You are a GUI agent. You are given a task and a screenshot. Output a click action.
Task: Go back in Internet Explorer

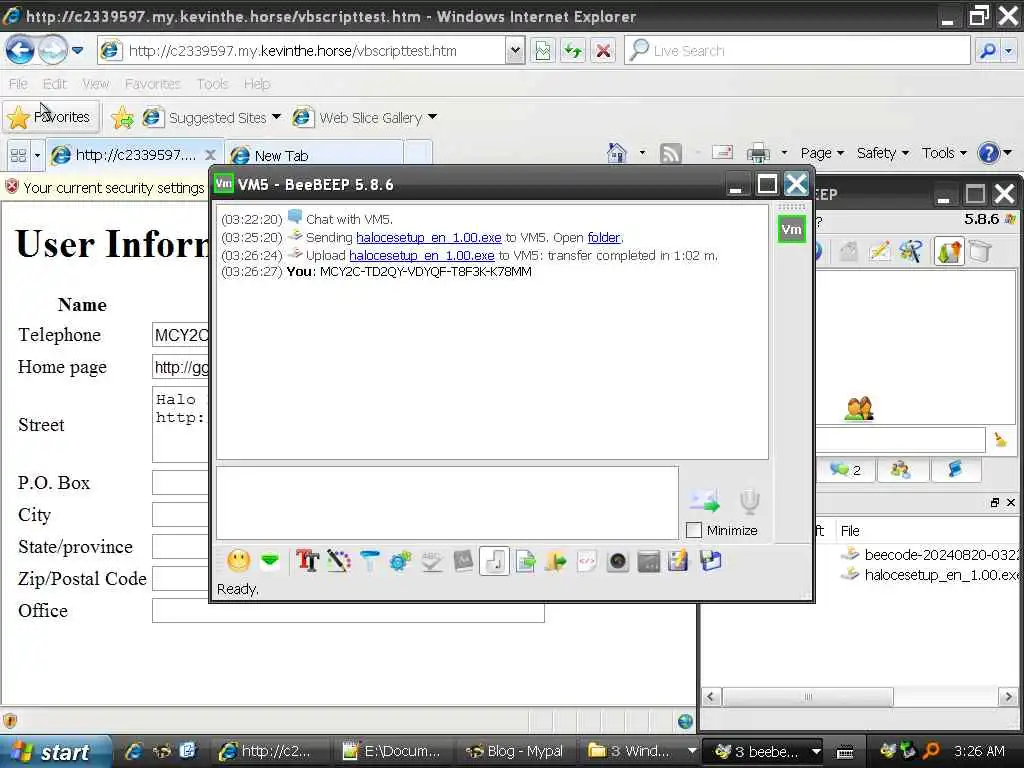coord(20,50)
